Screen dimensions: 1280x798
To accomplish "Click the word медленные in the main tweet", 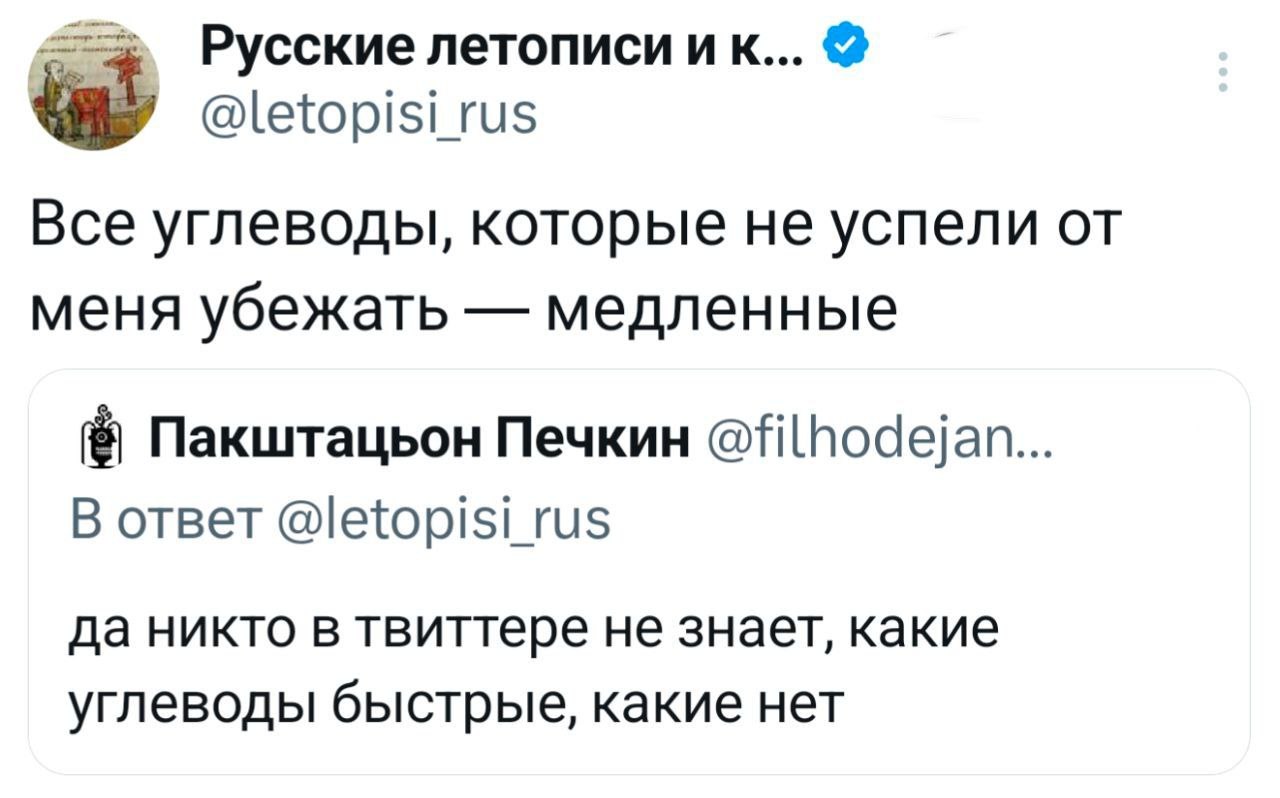I will coord(719,311).
